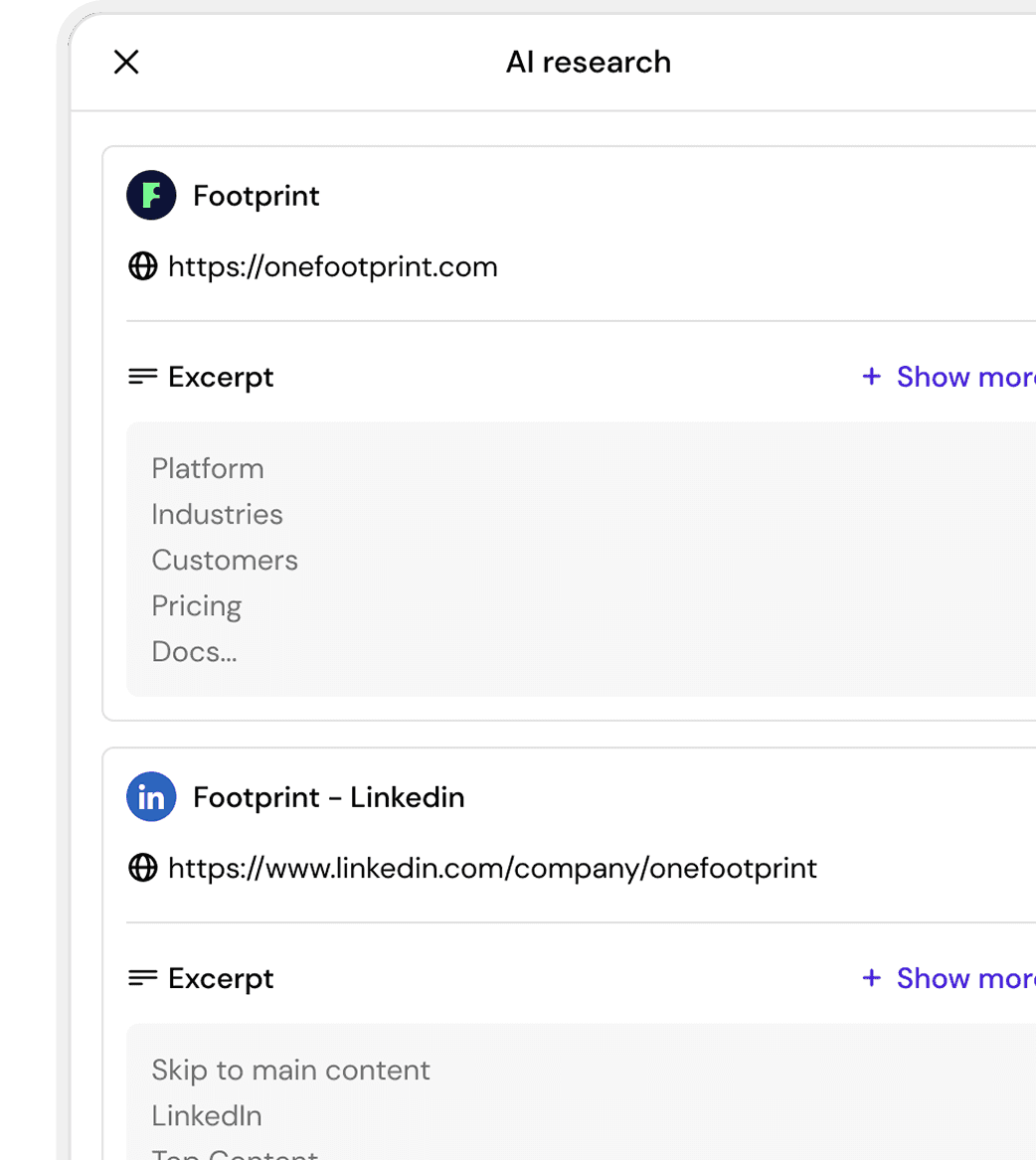Open the https://onefootprint.com link

click(x=332, y=266)
